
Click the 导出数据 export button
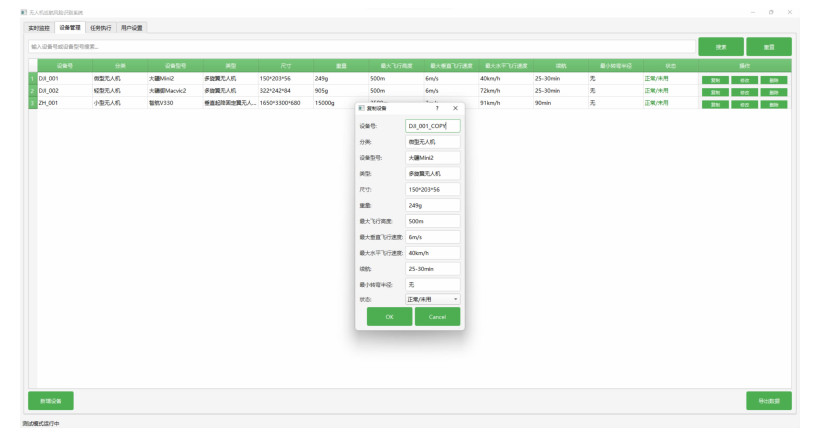pos(768,401)
